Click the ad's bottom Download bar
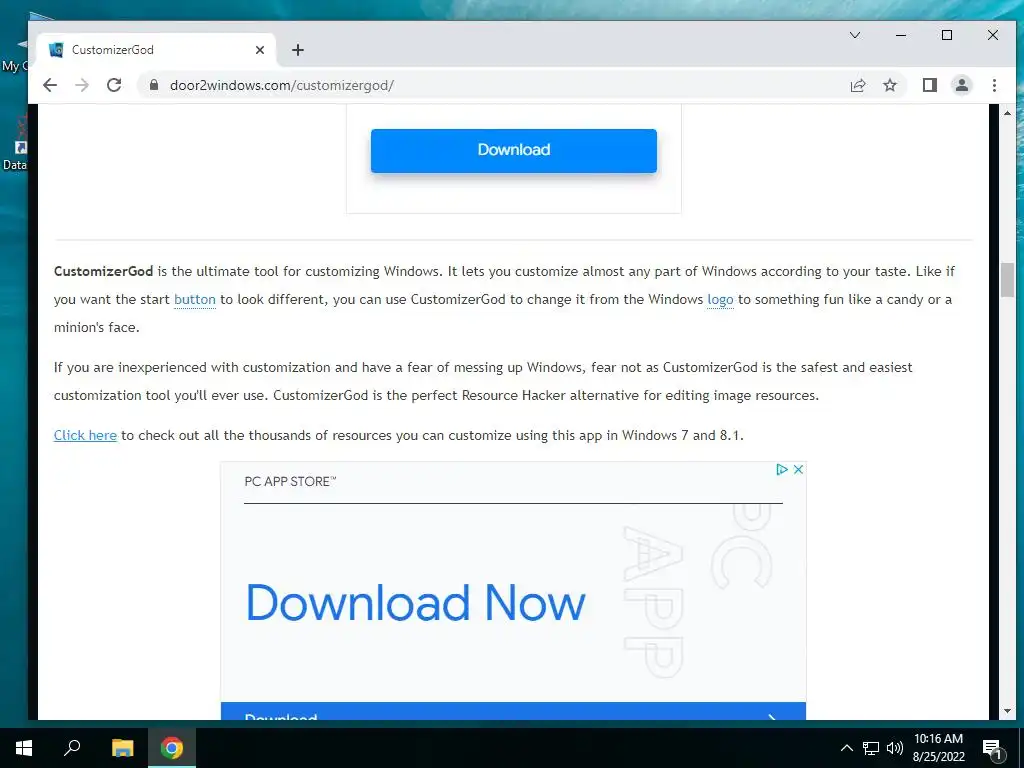The image size is (1024, 768). pos(513,712)
